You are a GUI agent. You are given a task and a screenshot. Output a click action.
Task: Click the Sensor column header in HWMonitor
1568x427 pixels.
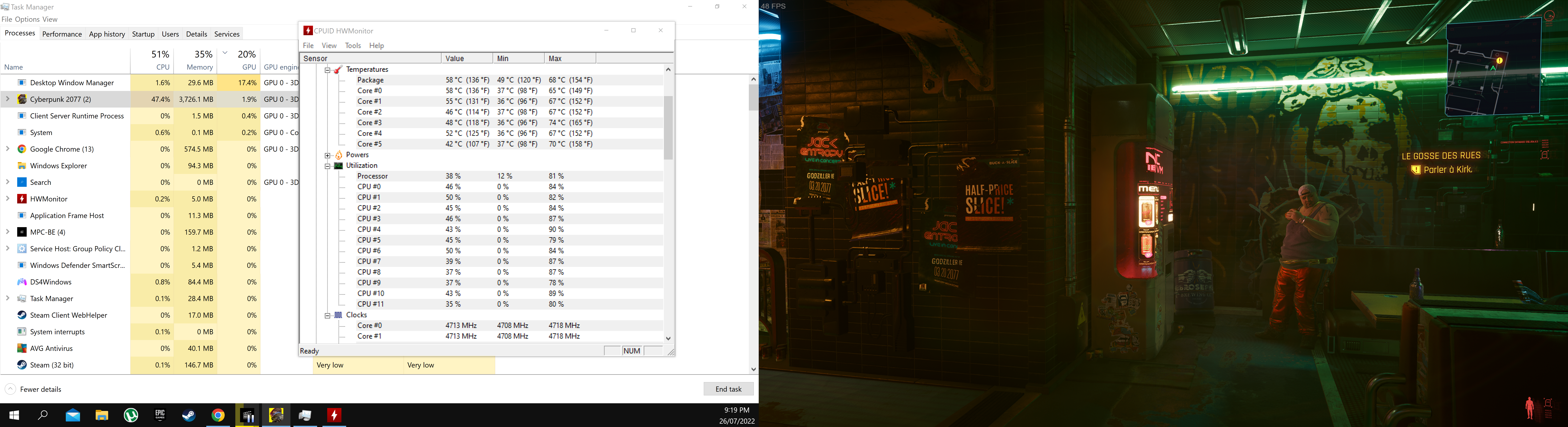(x=371, y=59)
